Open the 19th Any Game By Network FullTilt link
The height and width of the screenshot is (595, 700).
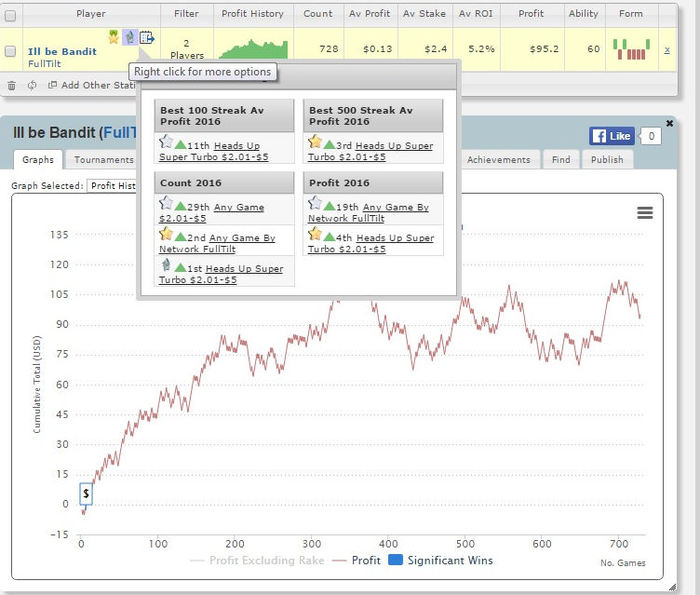(368, 213)
